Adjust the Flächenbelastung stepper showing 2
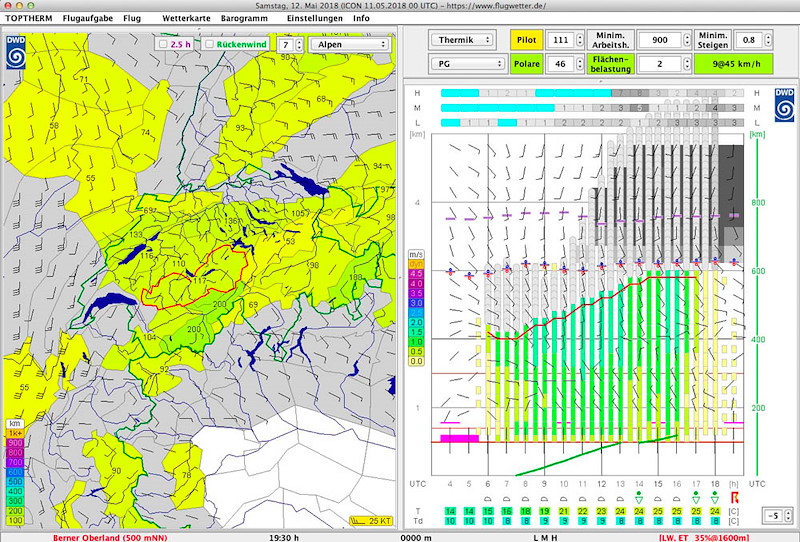 pos(687,64)
